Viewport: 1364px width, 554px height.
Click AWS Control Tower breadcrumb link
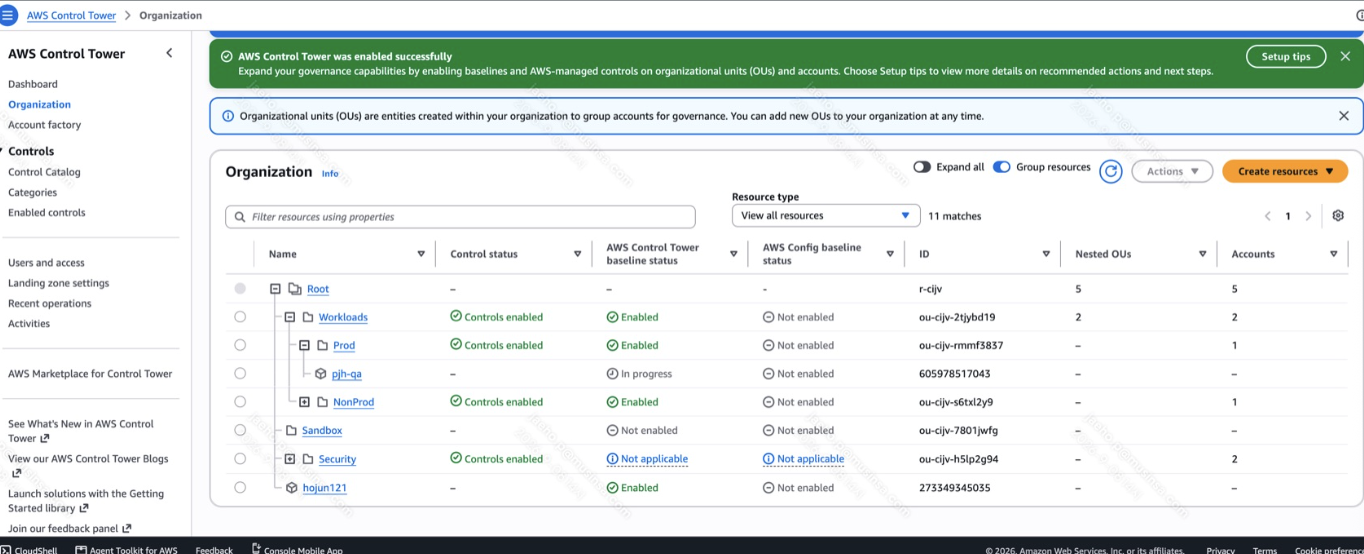click(x=71, y=16)
